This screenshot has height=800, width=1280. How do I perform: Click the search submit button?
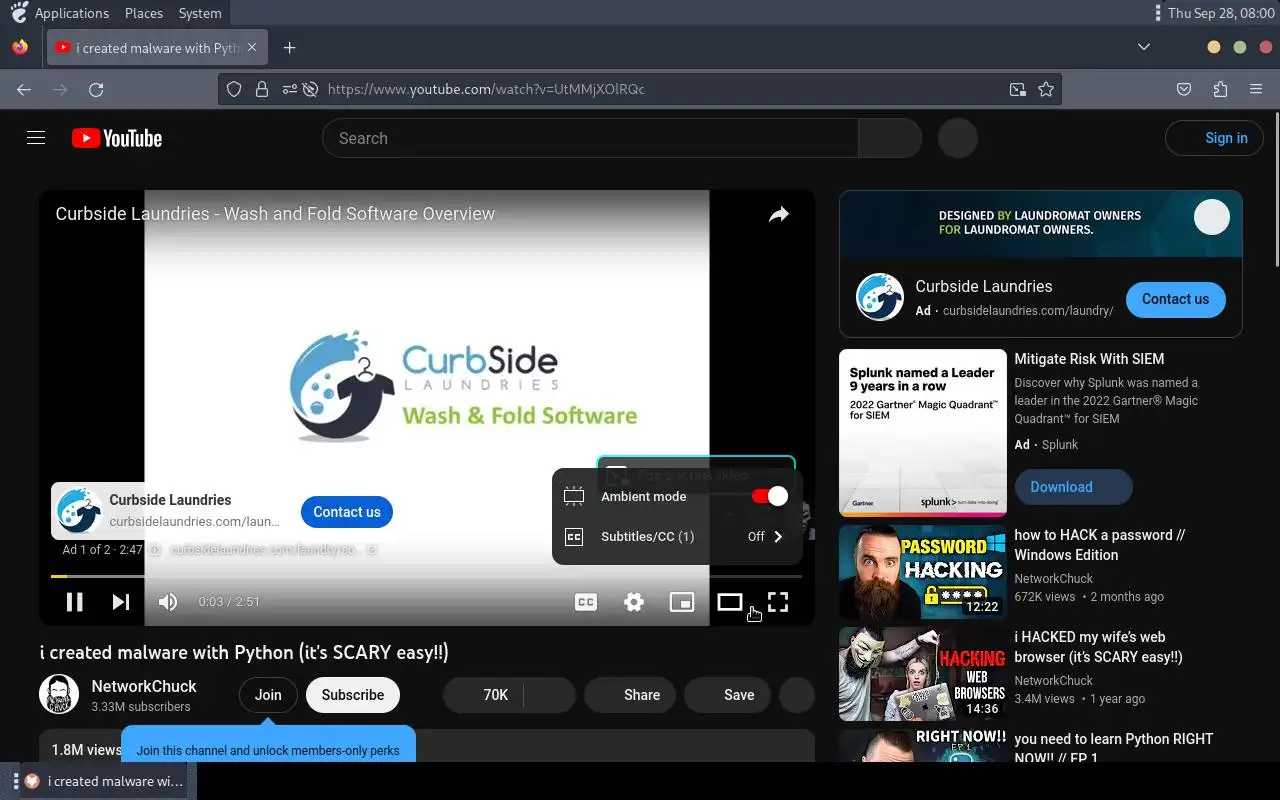click(x=890, y=138)
